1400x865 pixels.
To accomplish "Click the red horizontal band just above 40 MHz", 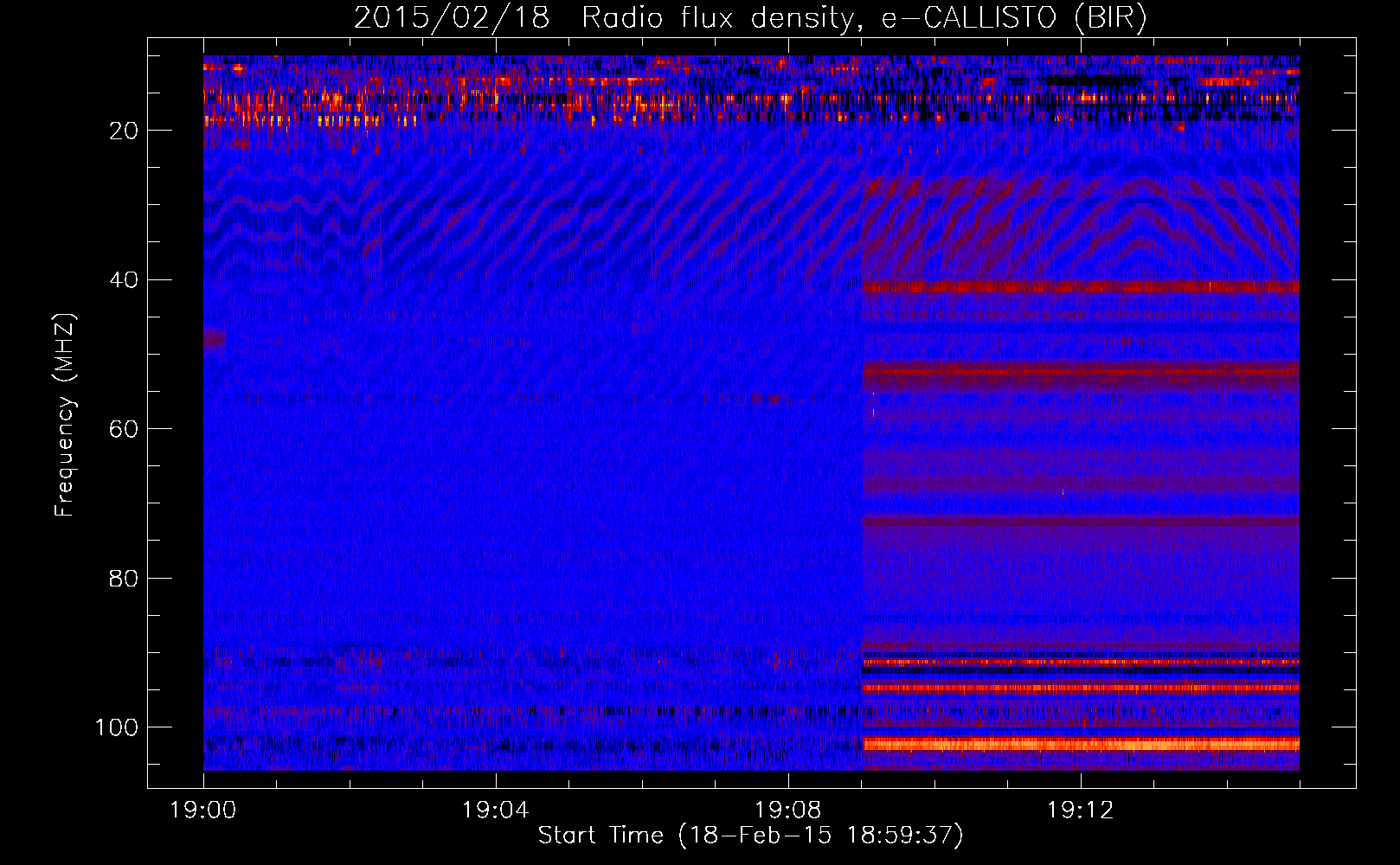I will [x=1081, y=287].
